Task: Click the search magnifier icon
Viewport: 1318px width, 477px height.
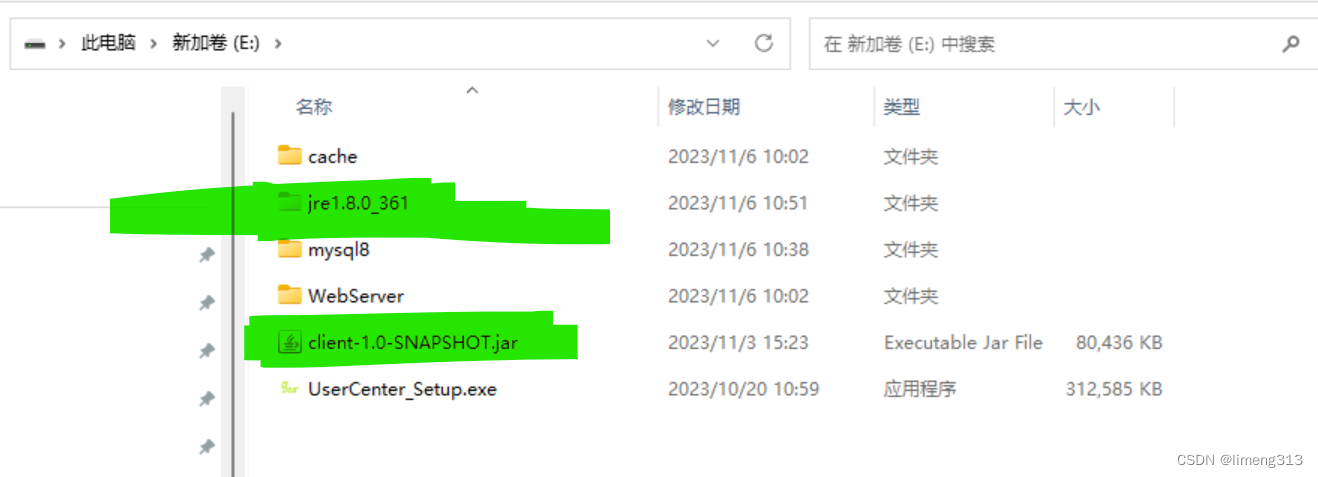Action: coord(1291,44)
